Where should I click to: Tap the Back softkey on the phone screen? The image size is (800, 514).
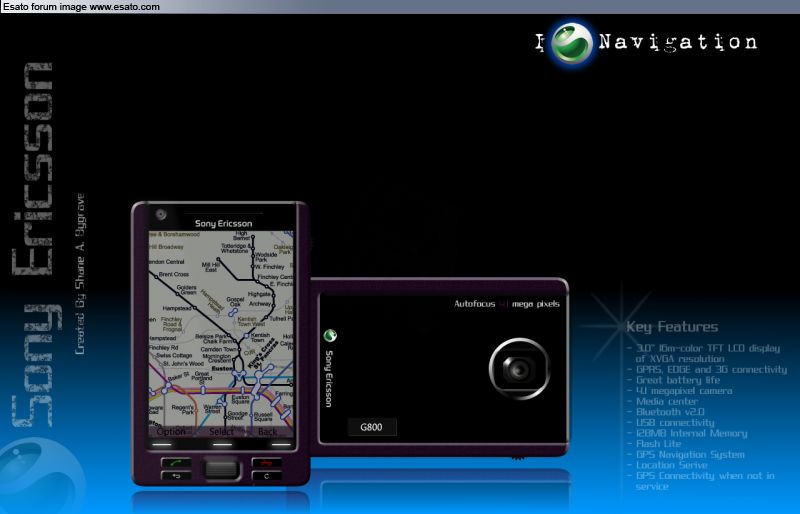coord(267,432)
